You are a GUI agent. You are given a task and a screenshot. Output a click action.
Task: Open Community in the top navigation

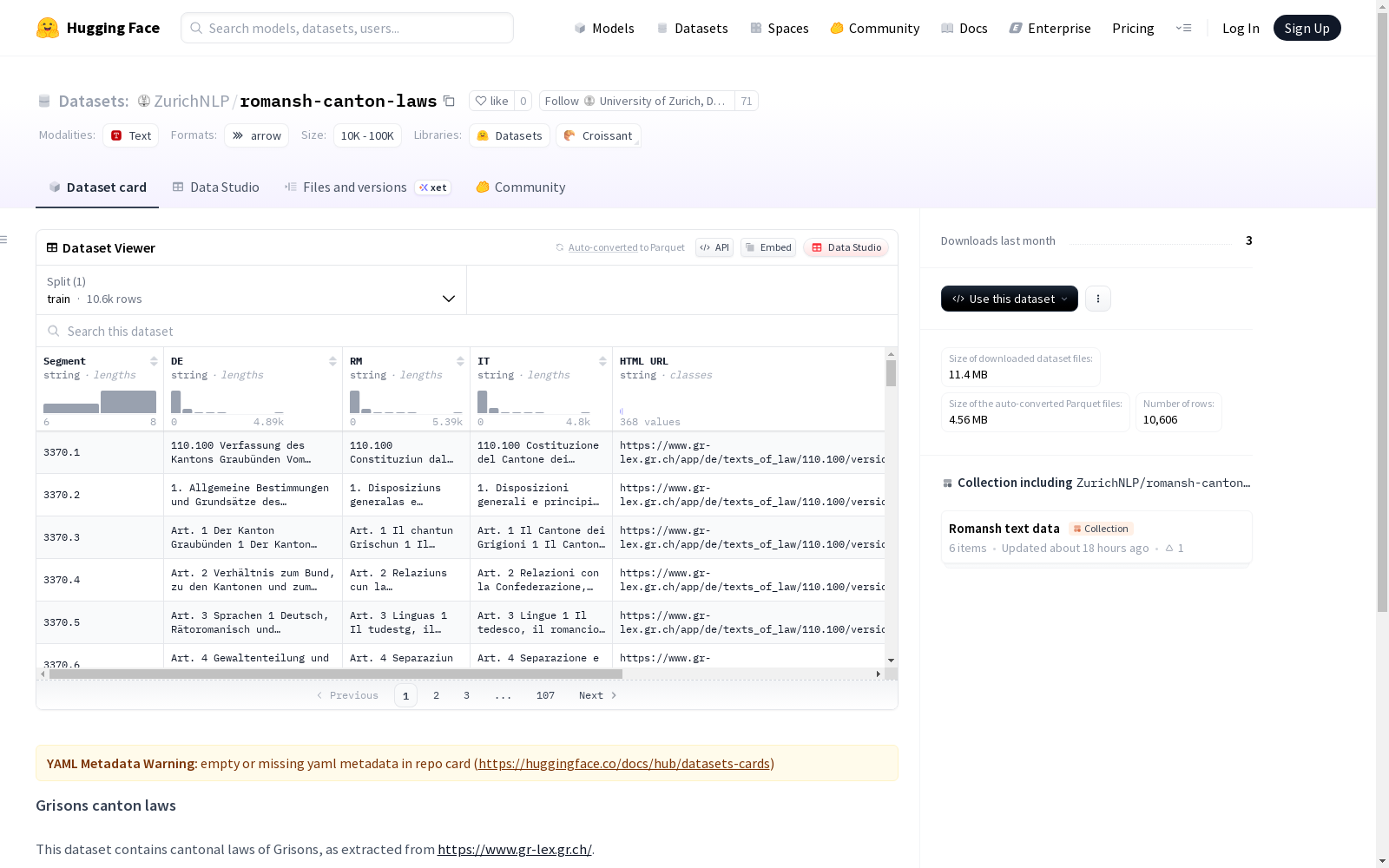[x=875, y=28]
